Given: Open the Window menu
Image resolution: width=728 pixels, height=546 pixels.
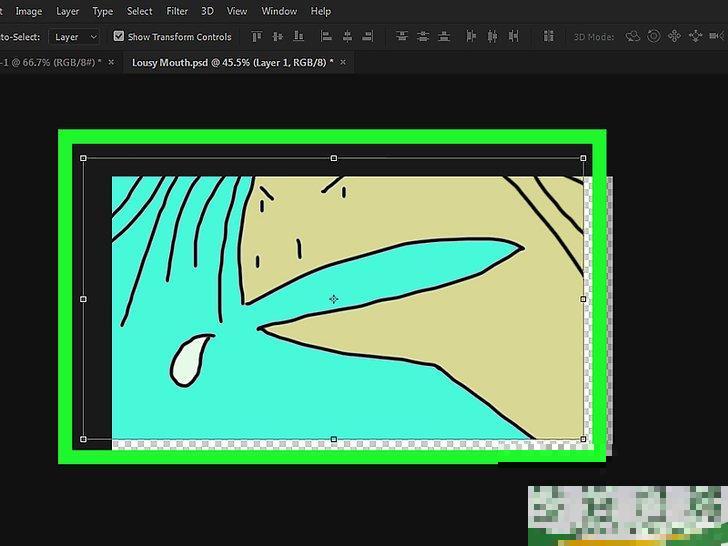Looking at the screenshot, I should coord(279,11).
